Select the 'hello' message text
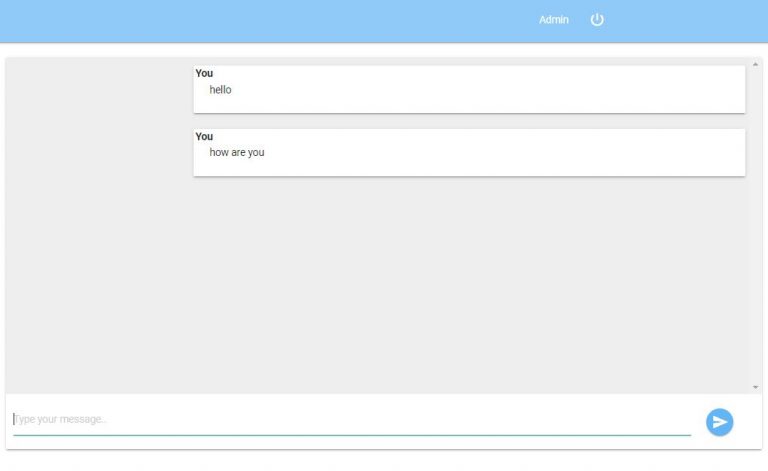 220,90
